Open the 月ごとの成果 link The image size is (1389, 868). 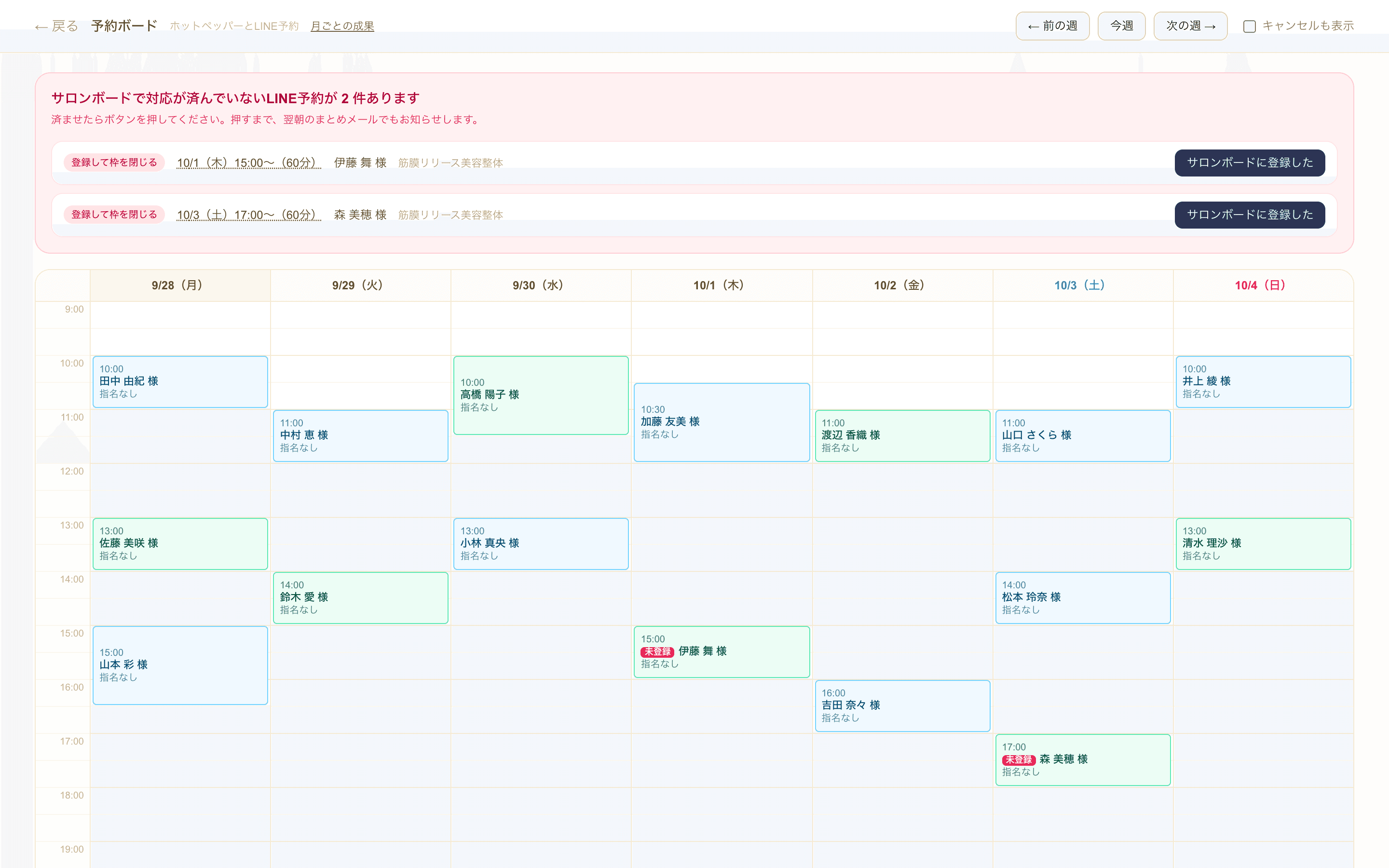click(342, 26)
